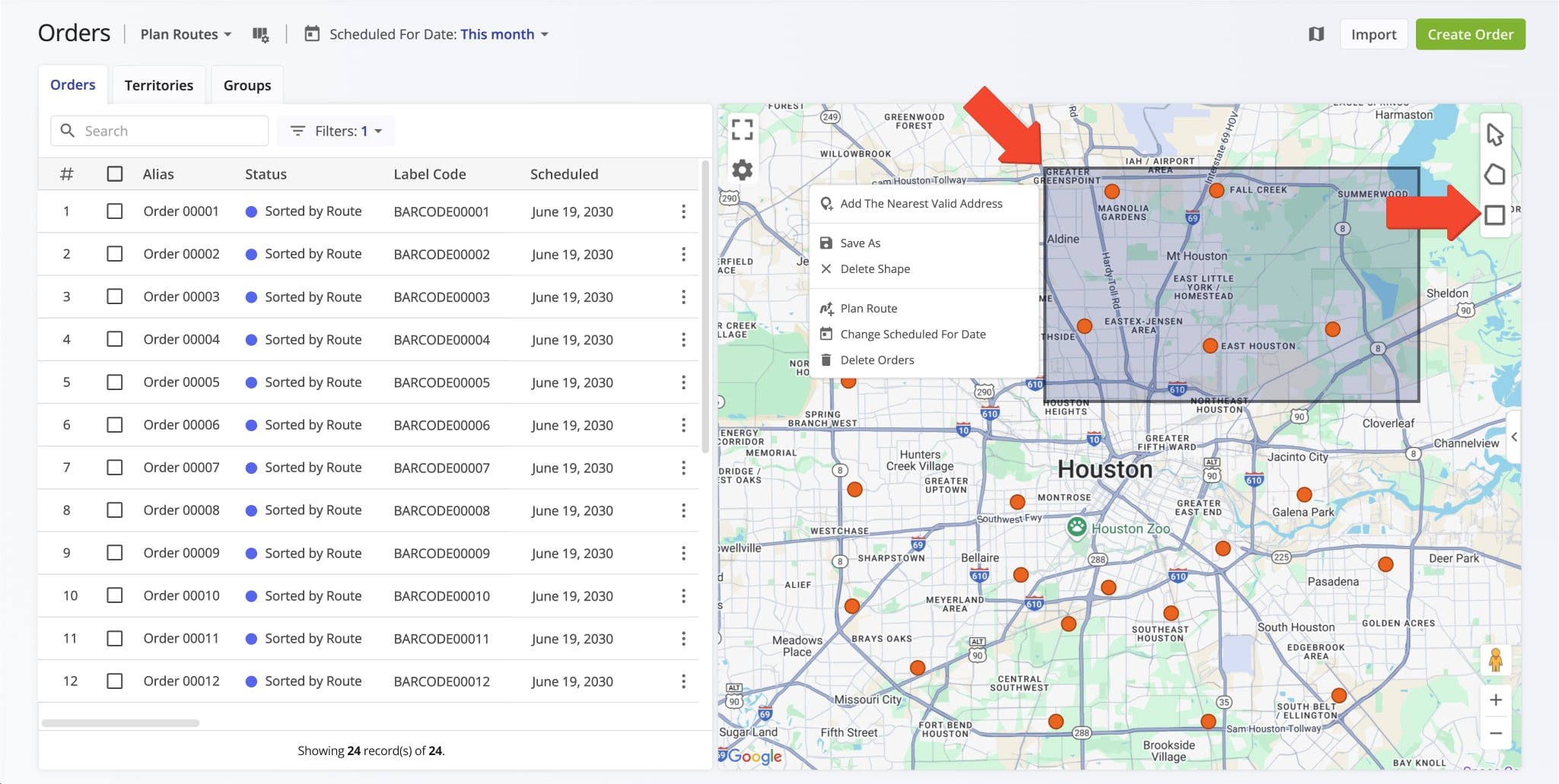
Task: Sort by the Status column header
Action: click(266, 174)
